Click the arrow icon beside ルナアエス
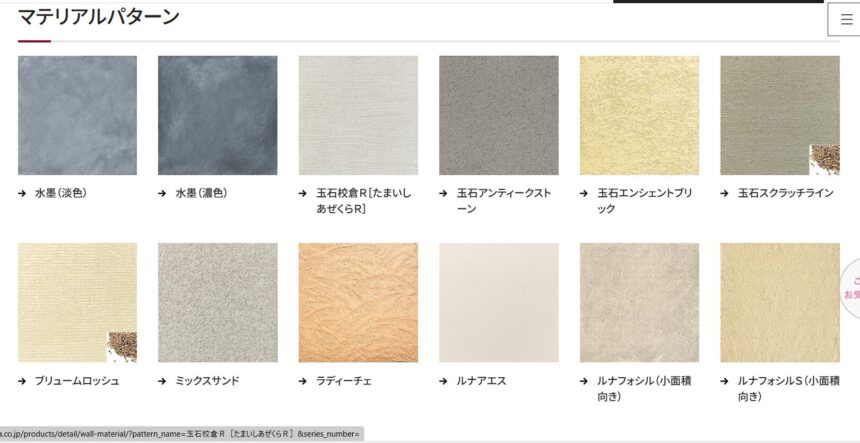 [x=443, y=380]
